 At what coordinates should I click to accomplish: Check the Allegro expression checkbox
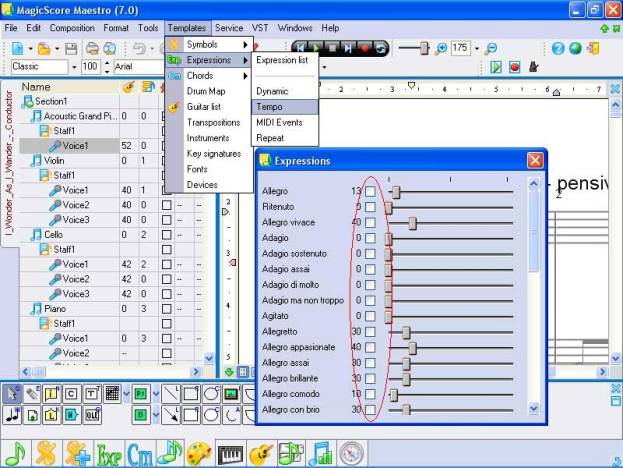[370, 191]
